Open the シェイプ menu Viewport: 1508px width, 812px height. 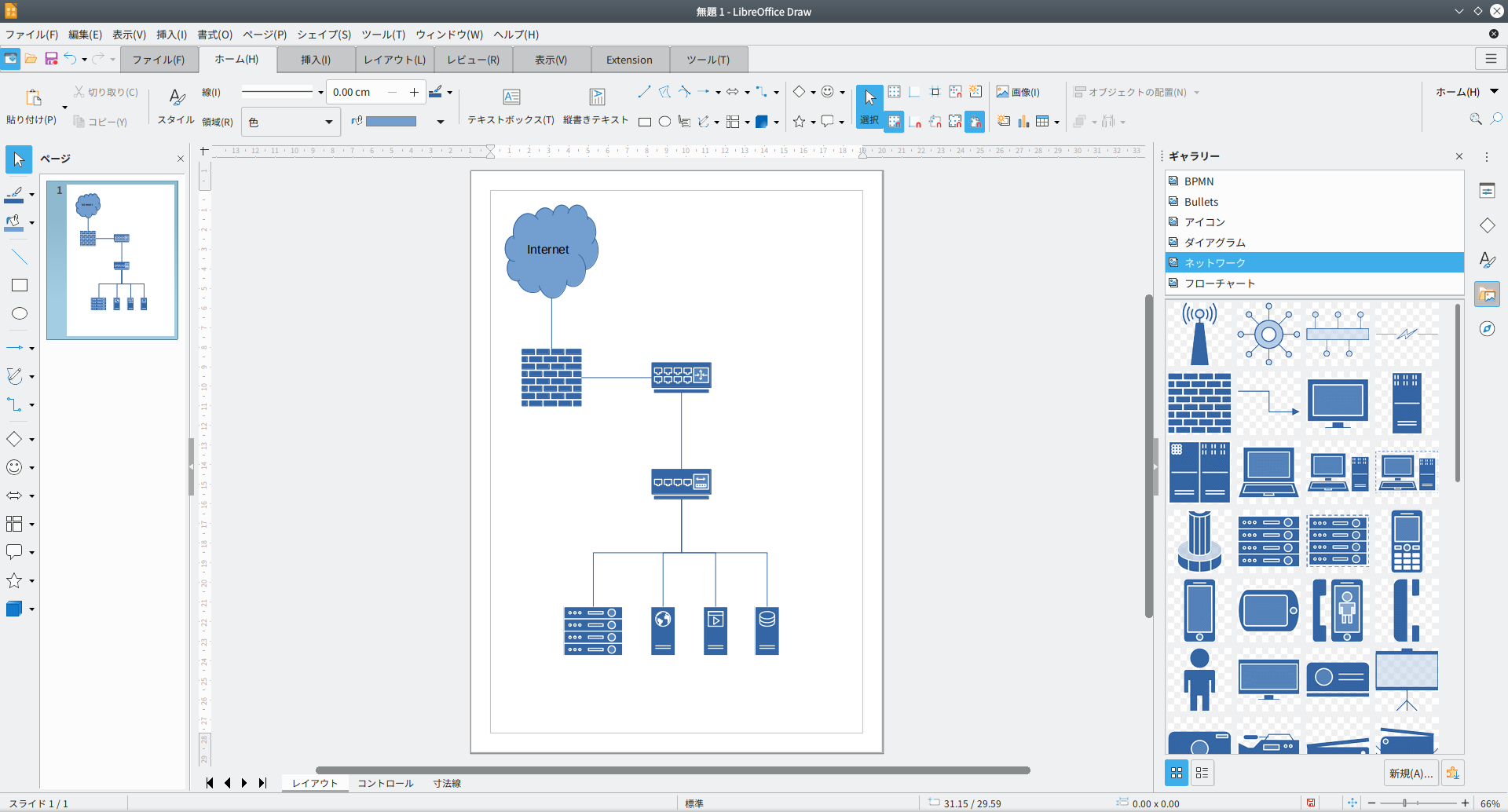click(x=323, y=35)
